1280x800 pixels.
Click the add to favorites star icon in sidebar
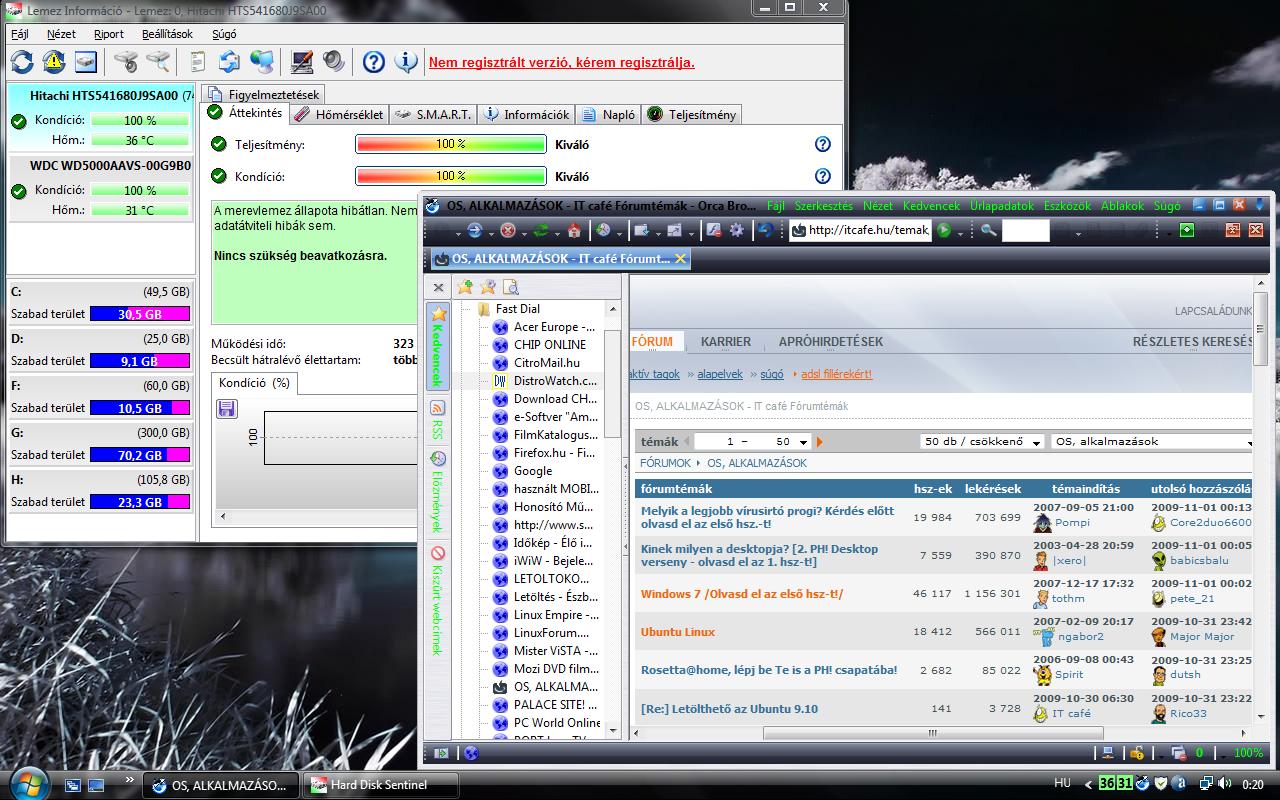(465, 287)
